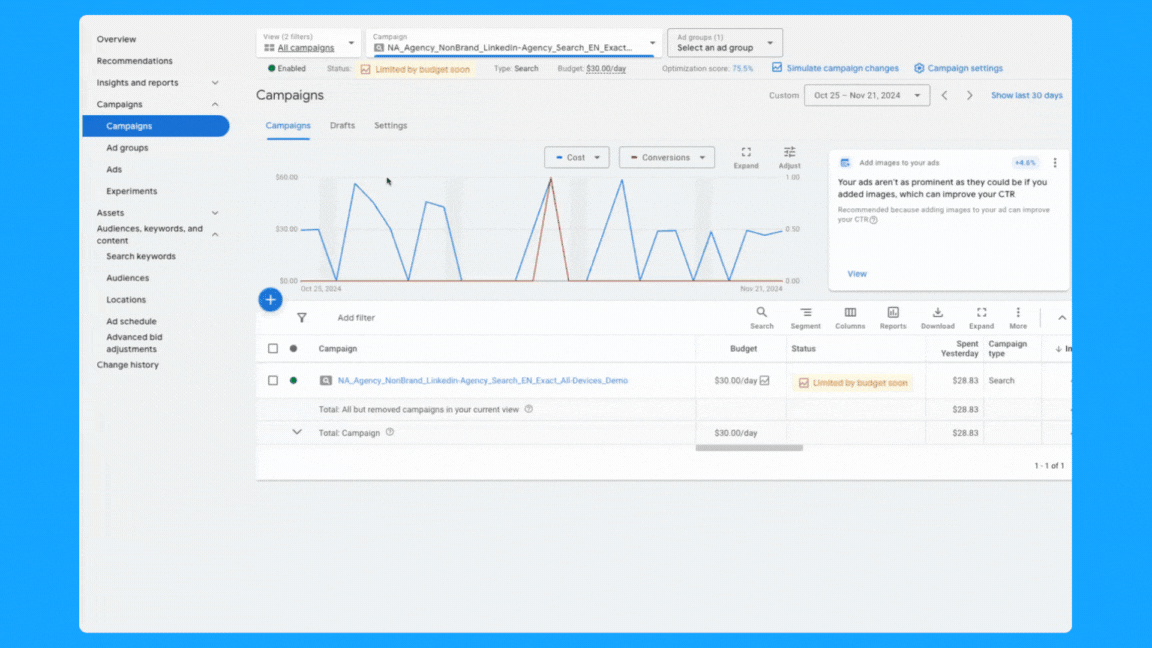Screen dimensions: 1152x648
Task: Open the Reports tool
Action: (893, 318)
